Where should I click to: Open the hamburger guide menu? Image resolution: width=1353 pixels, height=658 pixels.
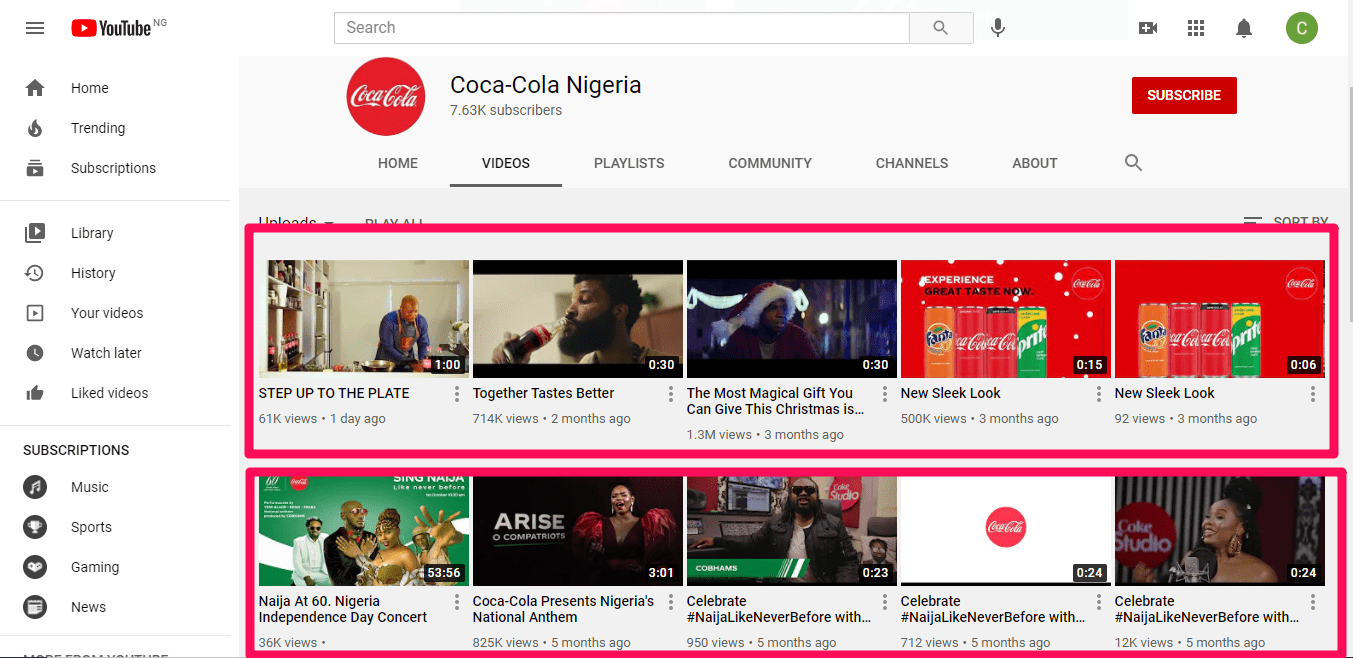[x=35, y=28]
